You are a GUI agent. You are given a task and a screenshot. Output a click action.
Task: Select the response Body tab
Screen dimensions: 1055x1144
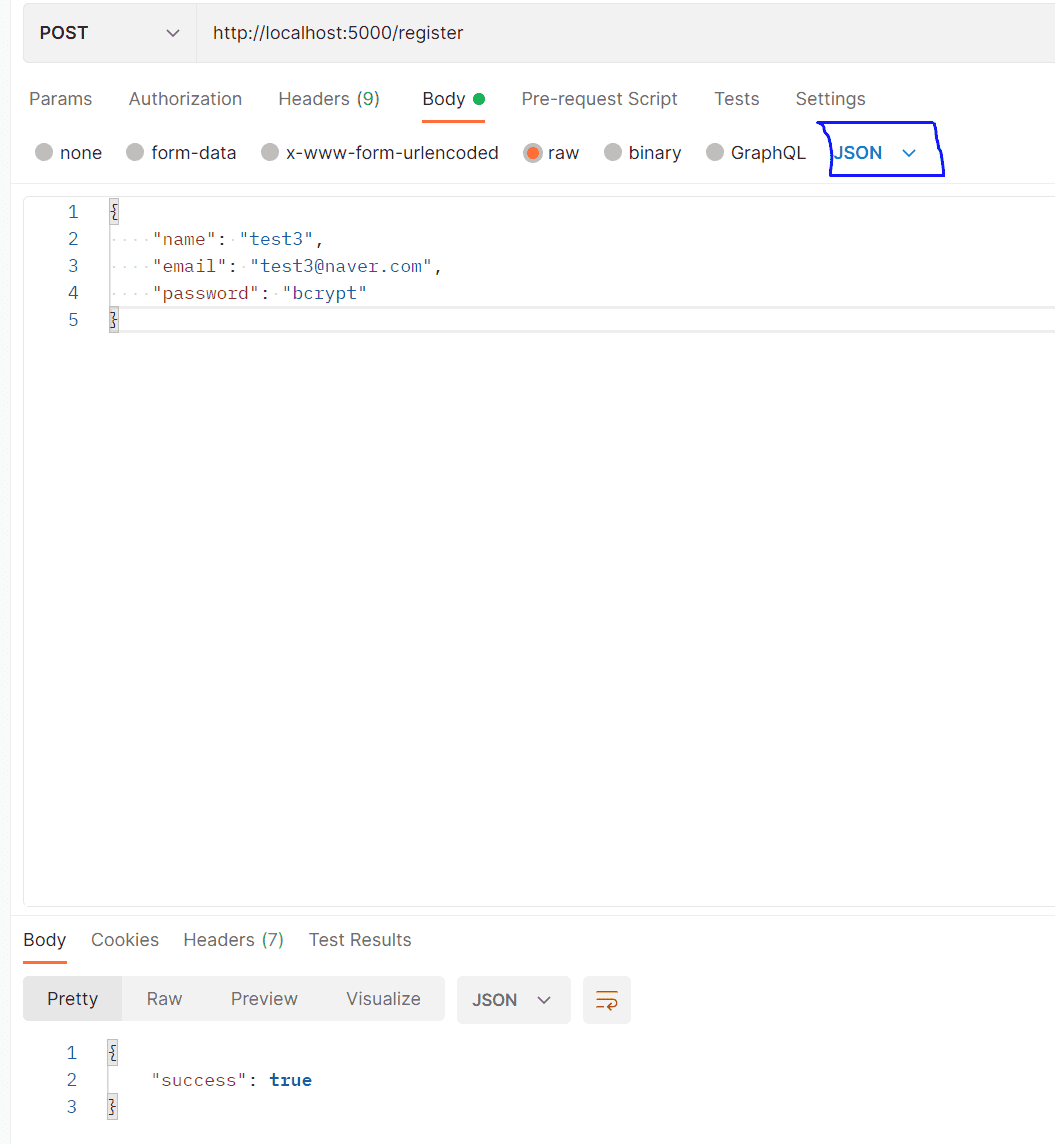click(45, 940)
